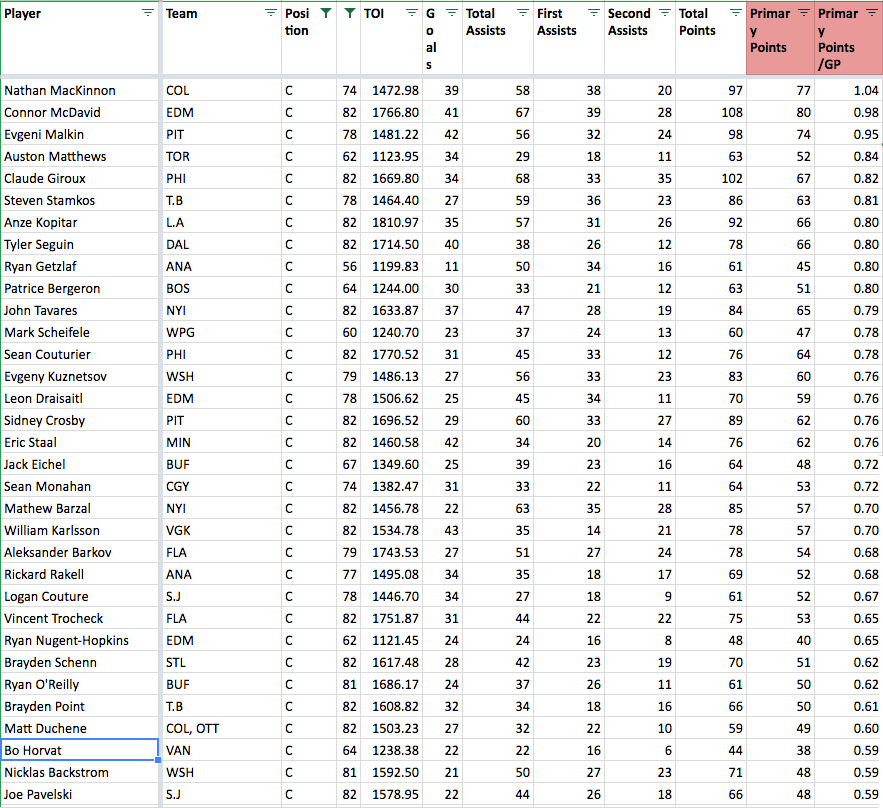Screen dimensions: 883x808
Task: Click the Player column header text
Action: [x=23, y=14]
